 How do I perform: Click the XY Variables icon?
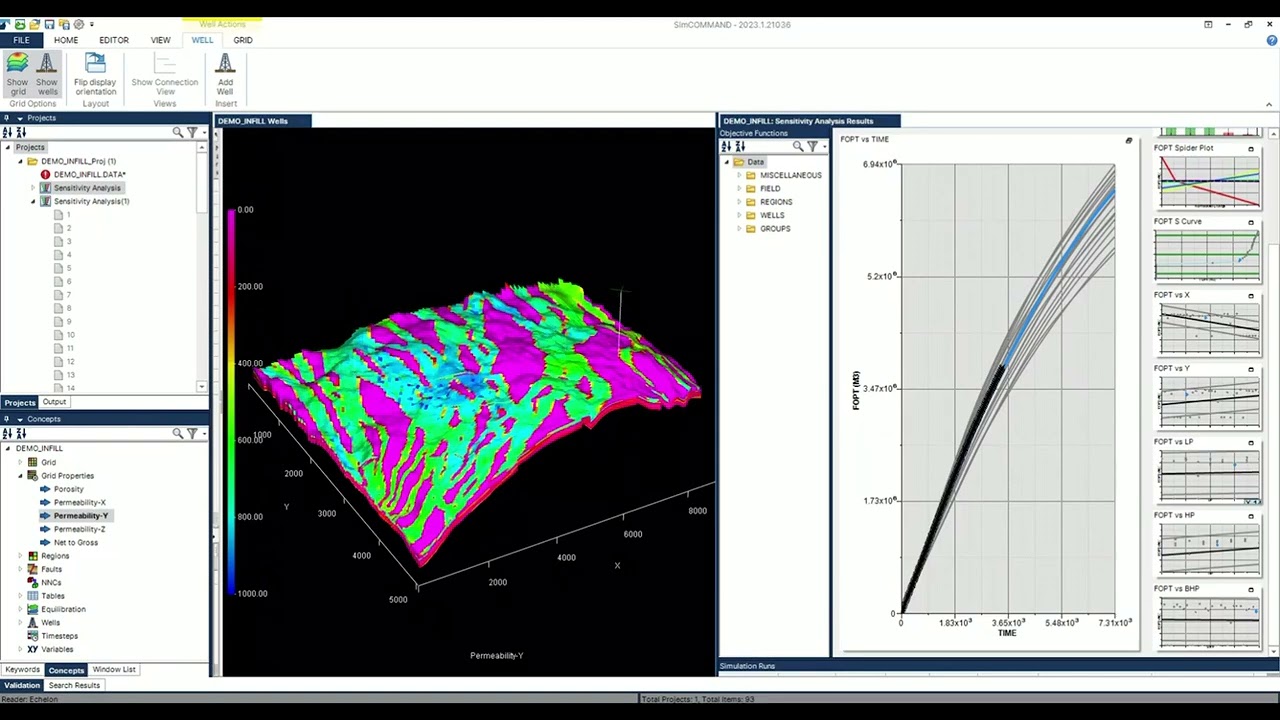coord(33,649)
